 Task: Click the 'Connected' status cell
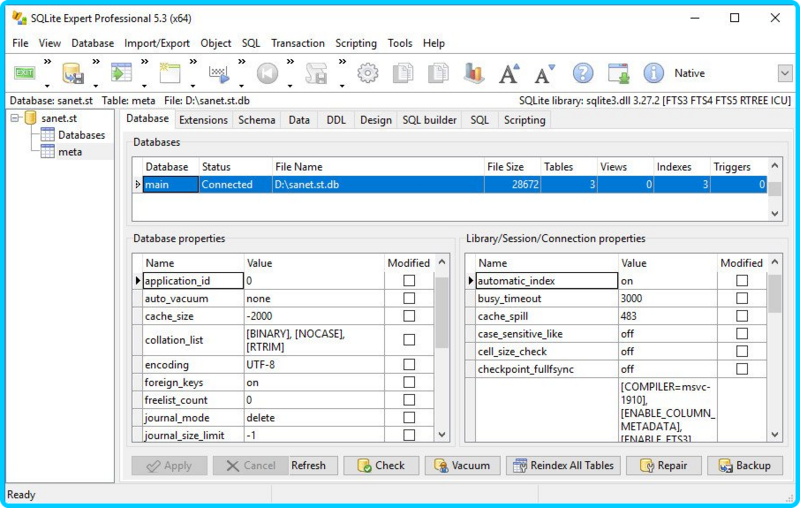[x=235, y=185]
